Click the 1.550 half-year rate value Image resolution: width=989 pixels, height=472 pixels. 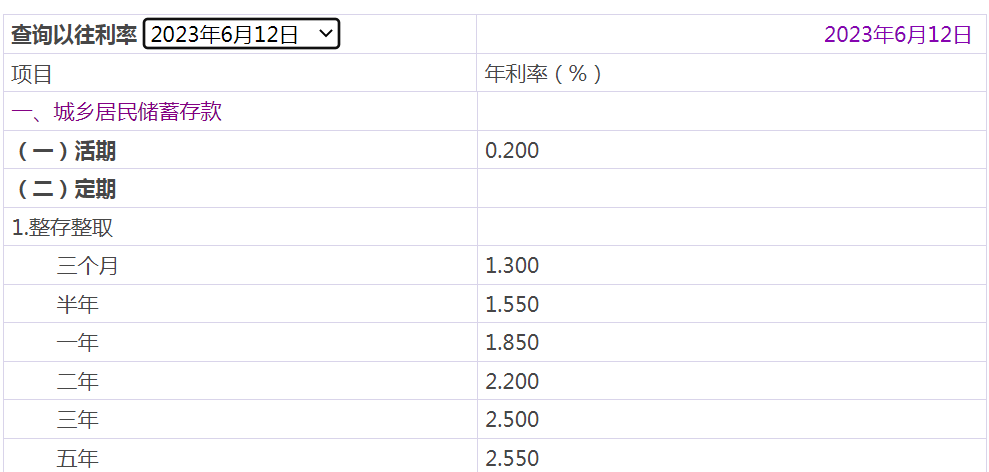tap(512, 305)
